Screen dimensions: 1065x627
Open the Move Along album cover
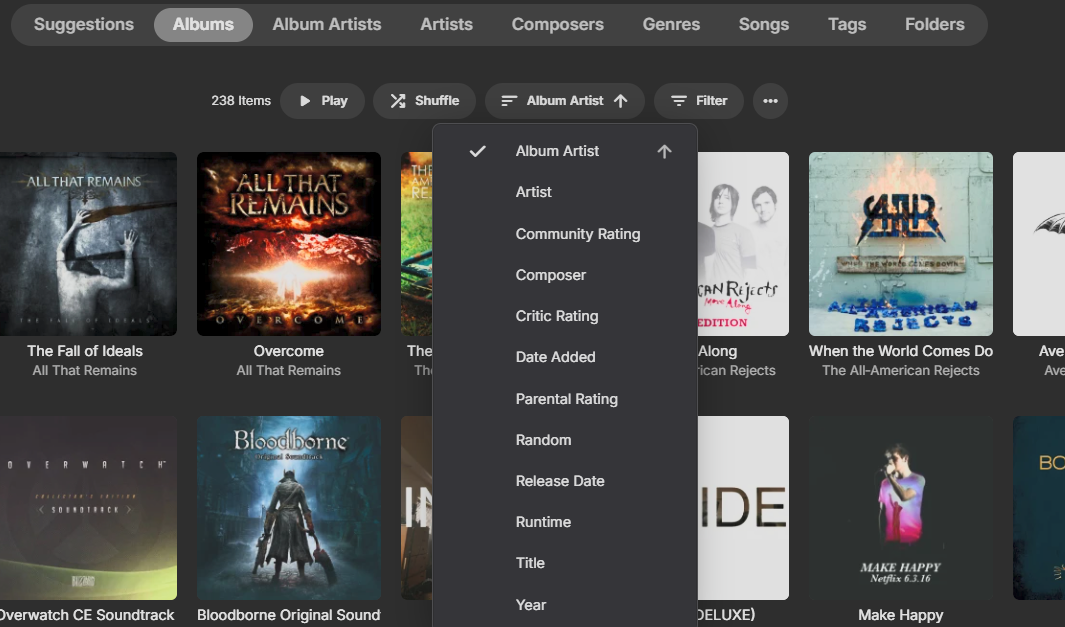pyautogui.click(x=743, y=244)
